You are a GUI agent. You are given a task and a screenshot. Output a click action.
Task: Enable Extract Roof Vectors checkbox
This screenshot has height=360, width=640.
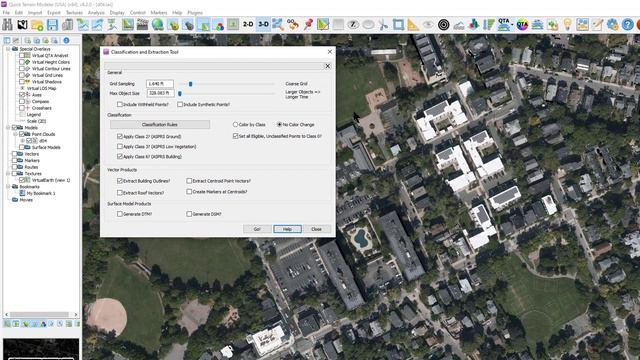pyautogui.click(x=120, y=193)
